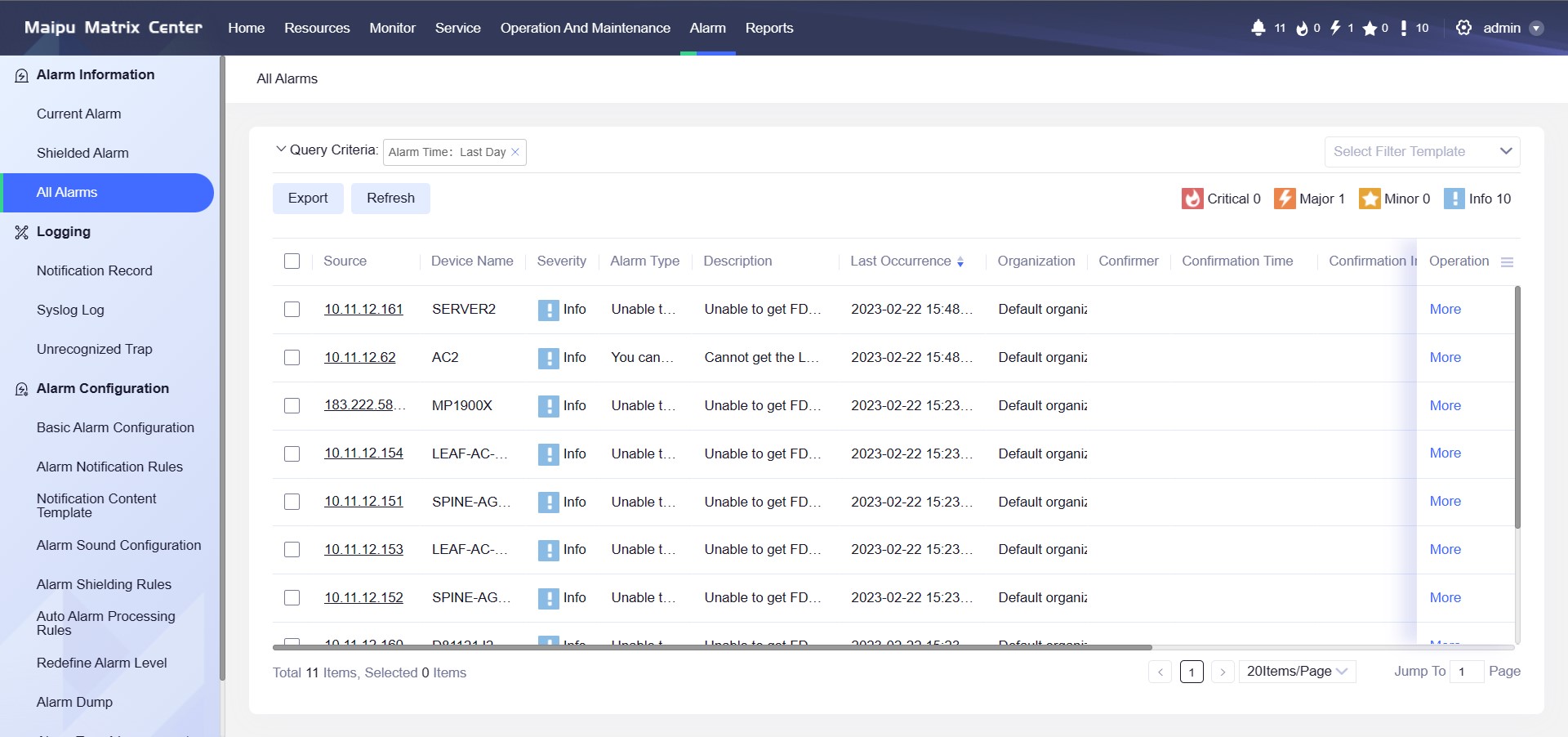Open the Select Filter Template dropdown

pos(1422,152)
